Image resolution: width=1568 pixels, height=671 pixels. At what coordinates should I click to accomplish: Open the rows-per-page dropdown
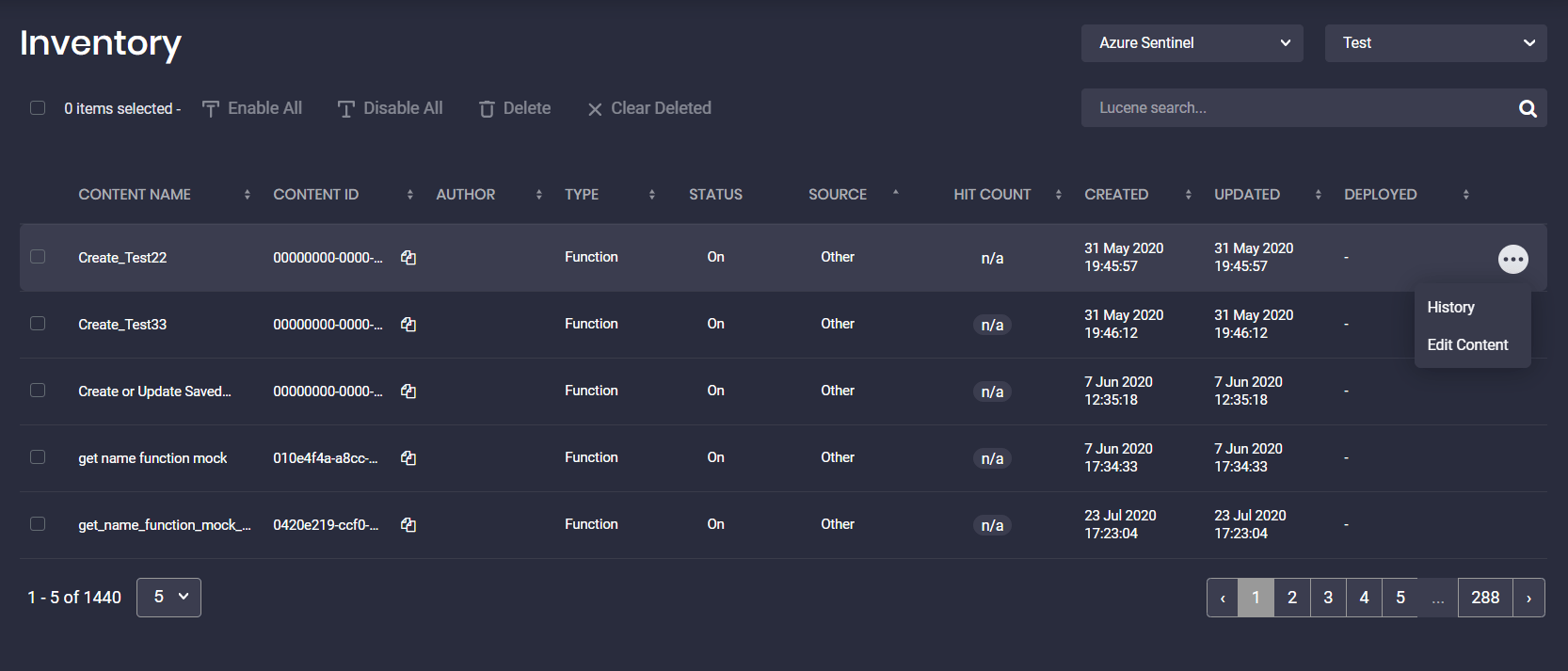click(169, 598)
